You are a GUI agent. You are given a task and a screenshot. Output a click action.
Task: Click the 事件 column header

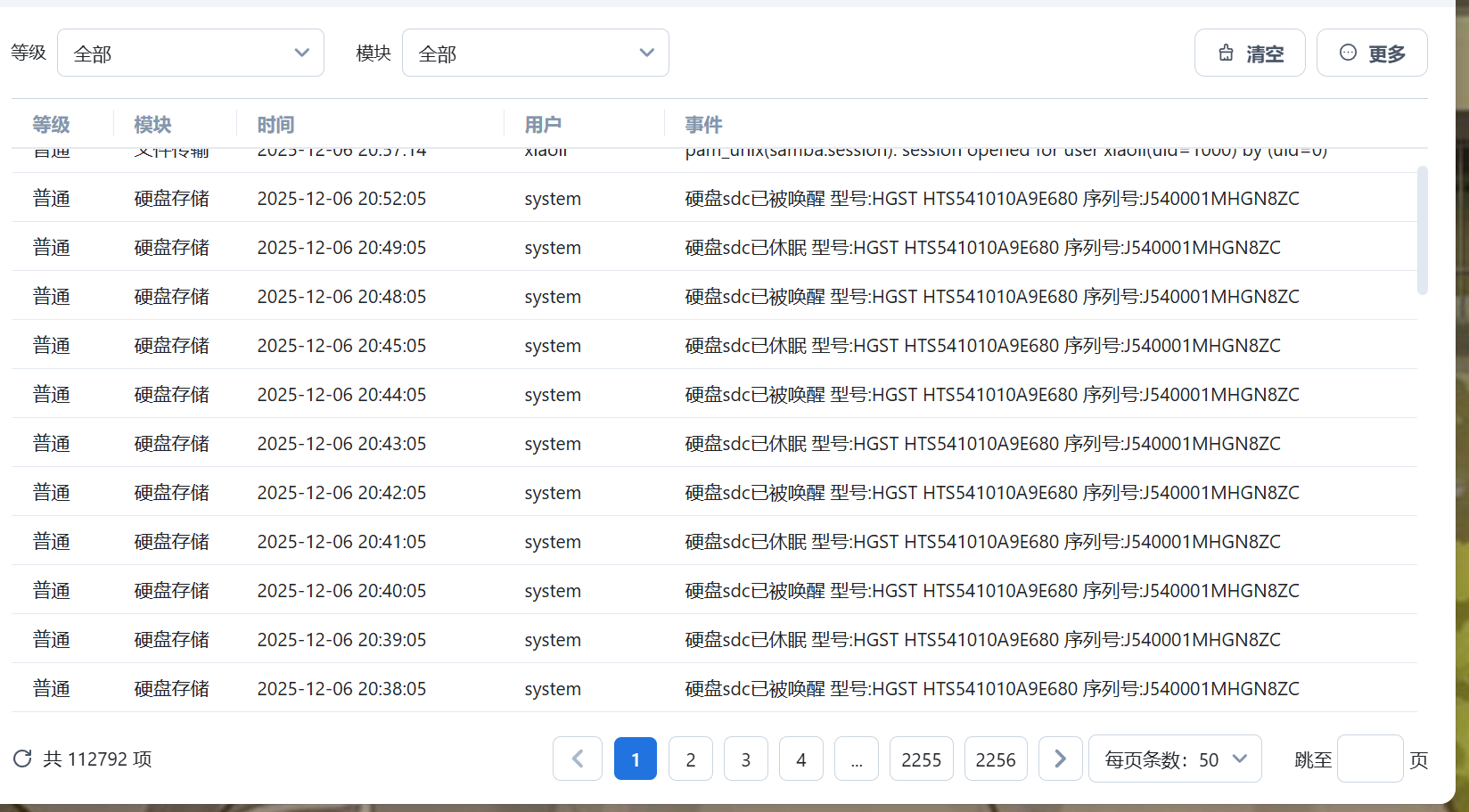point(703,125)
